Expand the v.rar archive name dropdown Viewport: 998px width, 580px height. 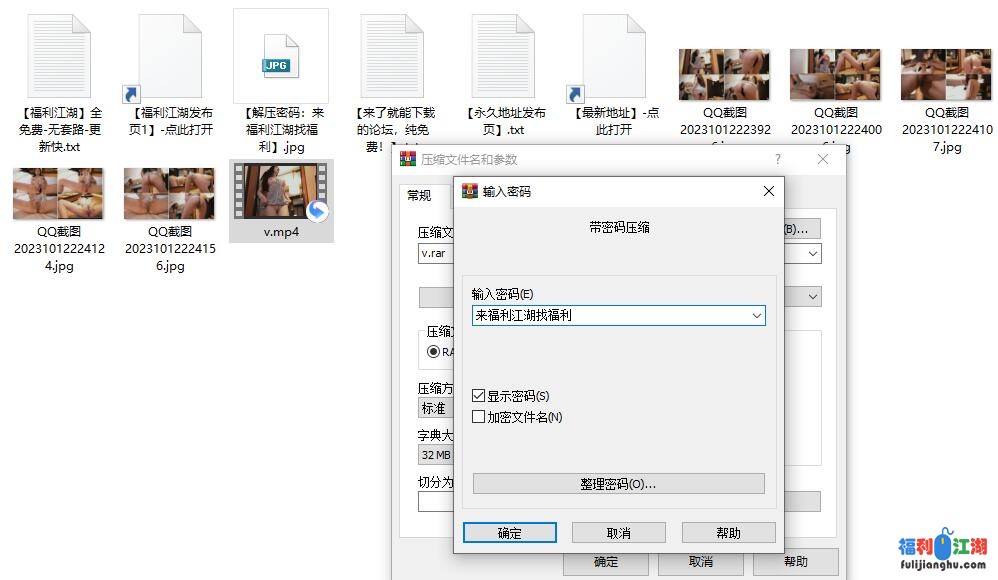[813, 254]
